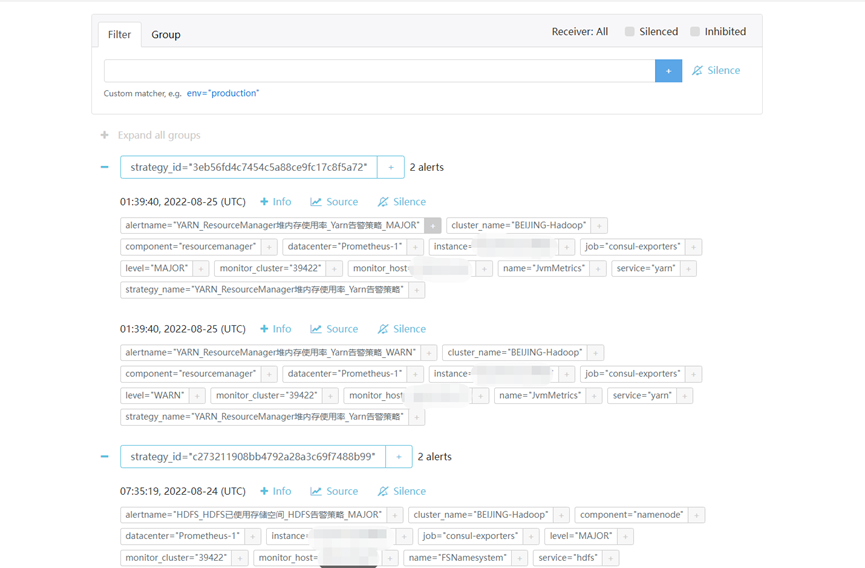Select the level="MAJOR" label in HDFS alert

(x=581, y=536)
